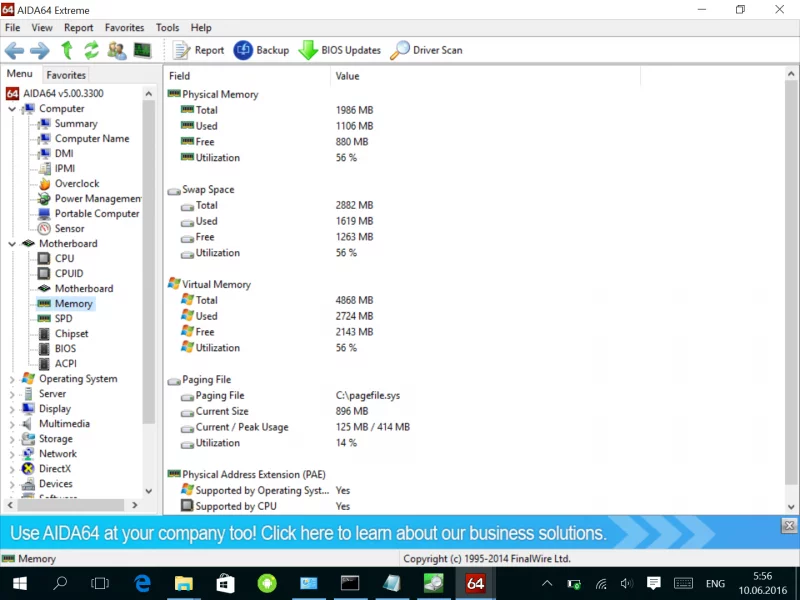The image size is (800, 600).
Task: Open File Explorer from the taskbar
Action: (184, 584)
